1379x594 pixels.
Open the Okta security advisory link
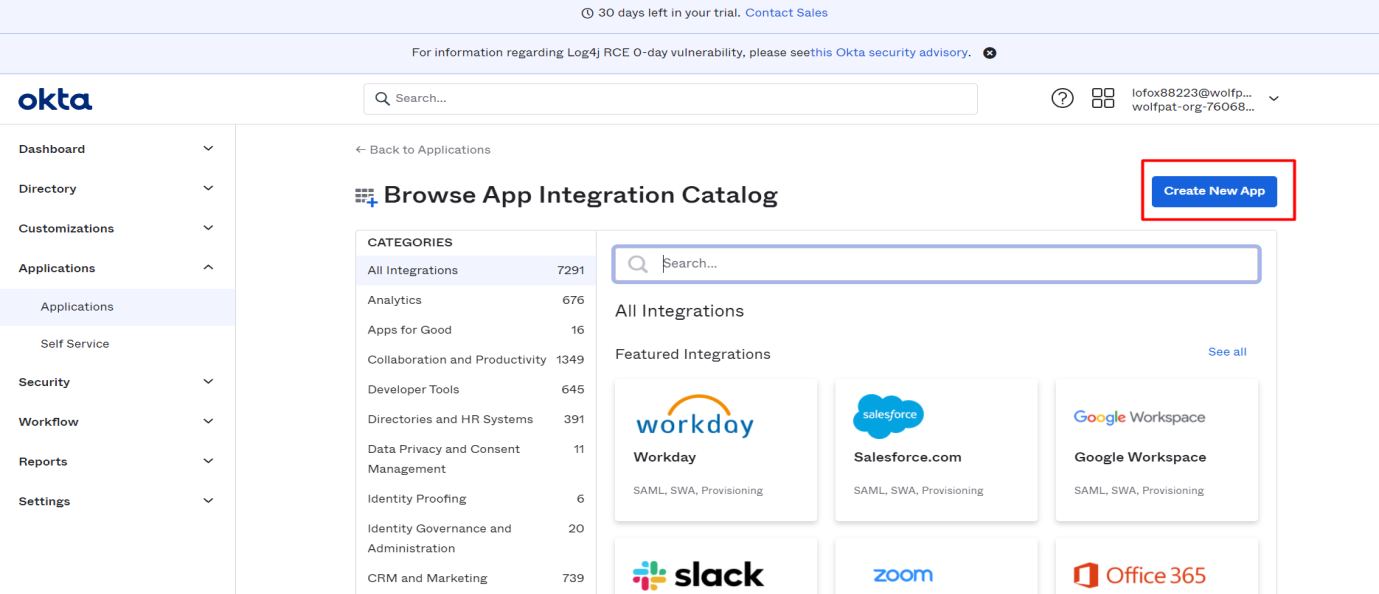pos(889,53)
